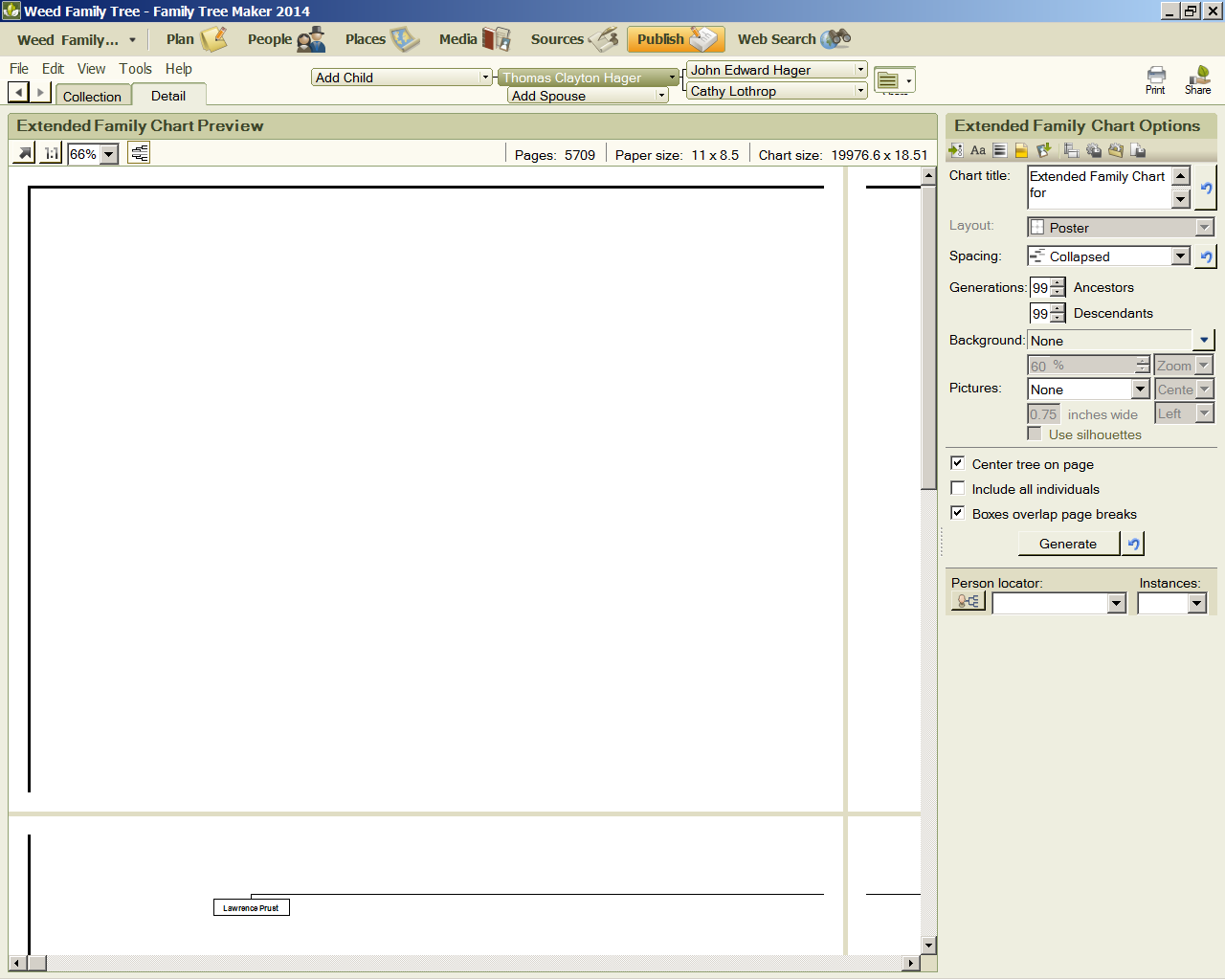Screen dimensions: 1225x980
Task: Open the Pictures 'None' dropdown
Action: pyautogui.click(x=1140, y=390)
